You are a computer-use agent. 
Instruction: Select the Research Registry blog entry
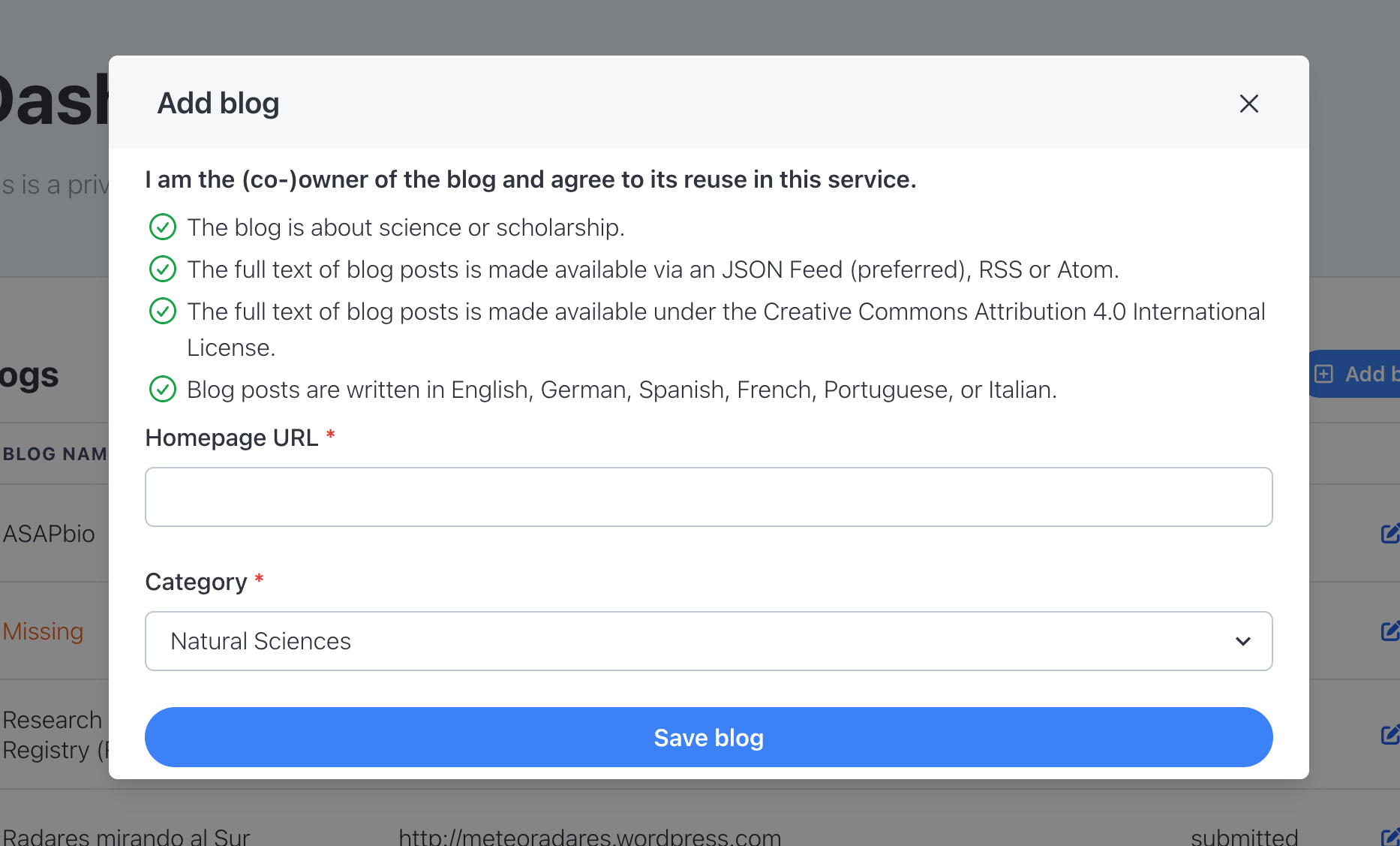coord(54,734)
